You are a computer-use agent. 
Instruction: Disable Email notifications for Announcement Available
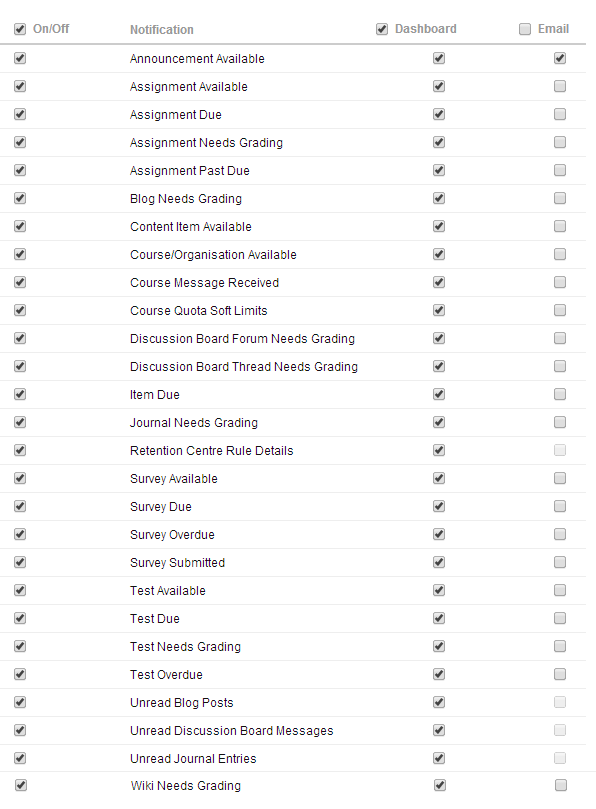tap(559, 58)
